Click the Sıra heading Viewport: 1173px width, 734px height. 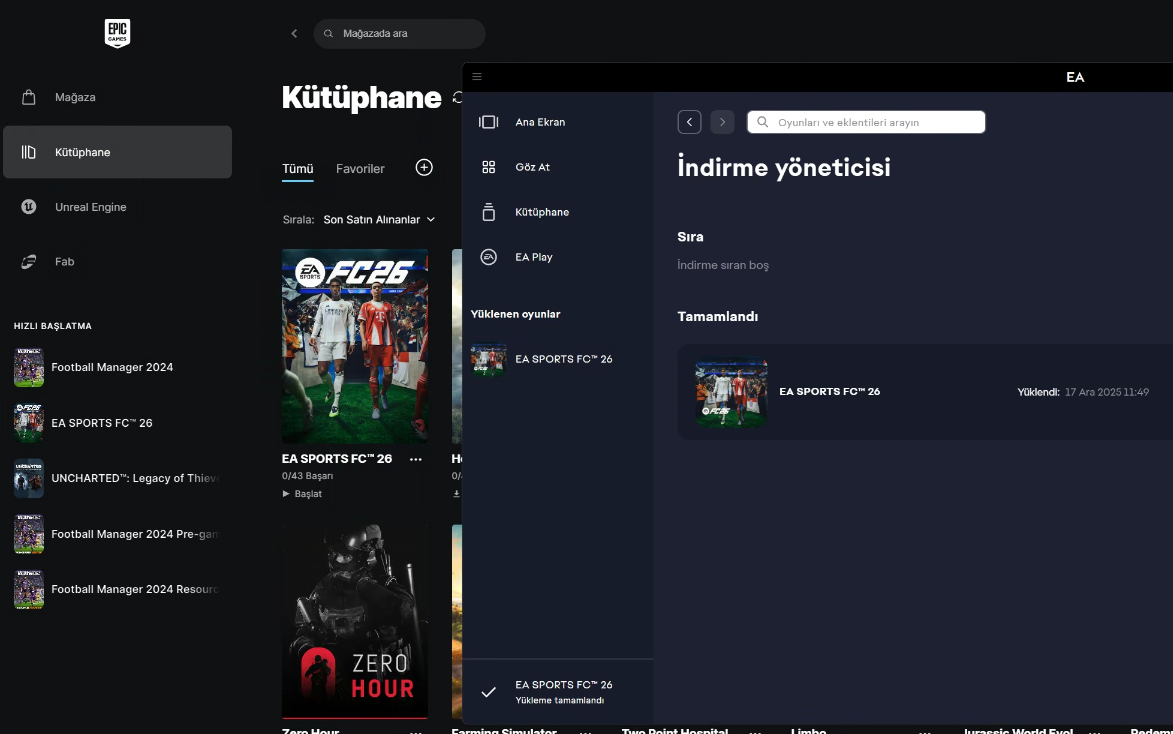click(690, 236)
